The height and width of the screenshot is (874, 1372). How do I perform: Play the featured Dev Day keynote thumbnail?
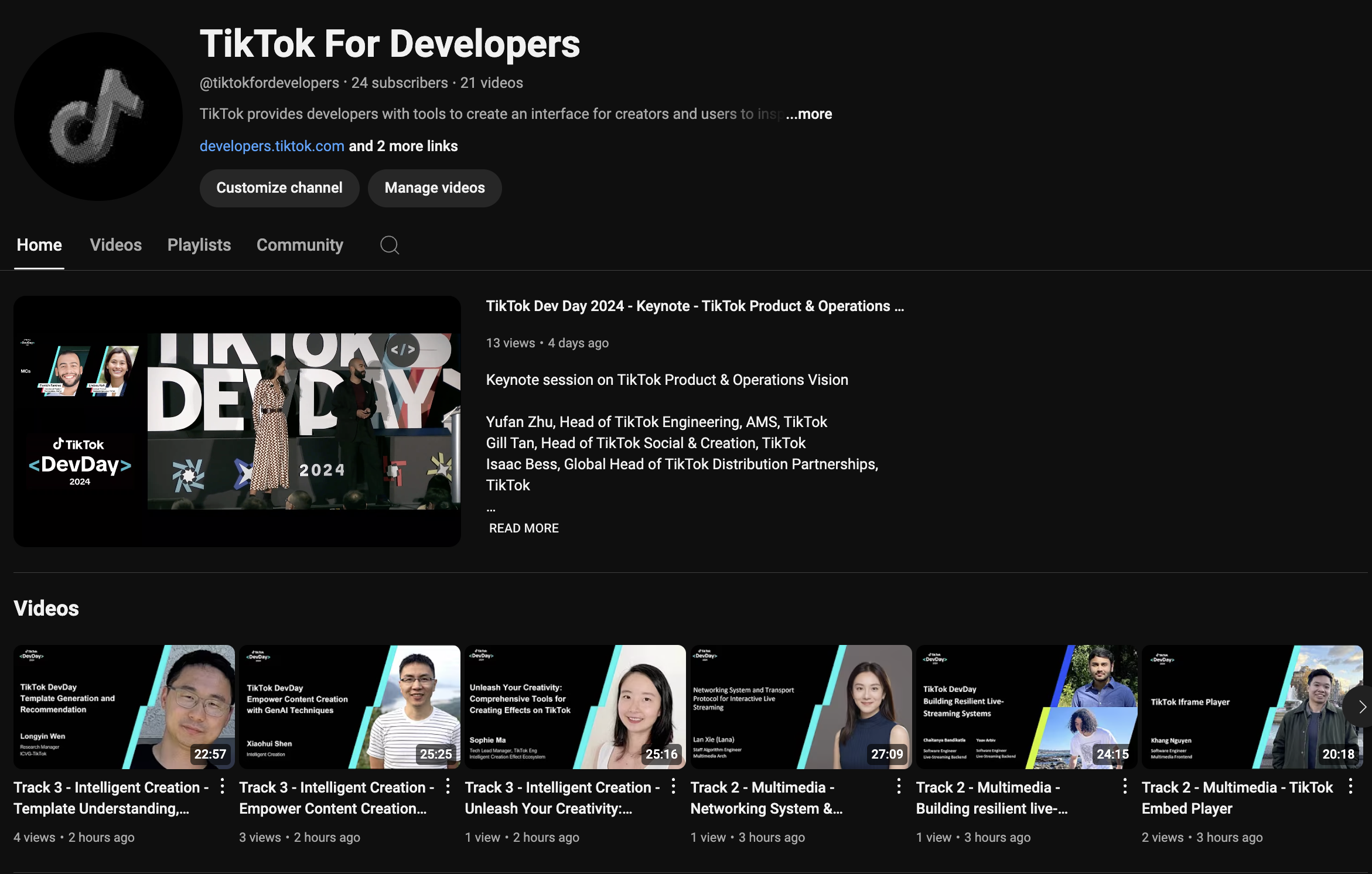(x=237, y=421)
